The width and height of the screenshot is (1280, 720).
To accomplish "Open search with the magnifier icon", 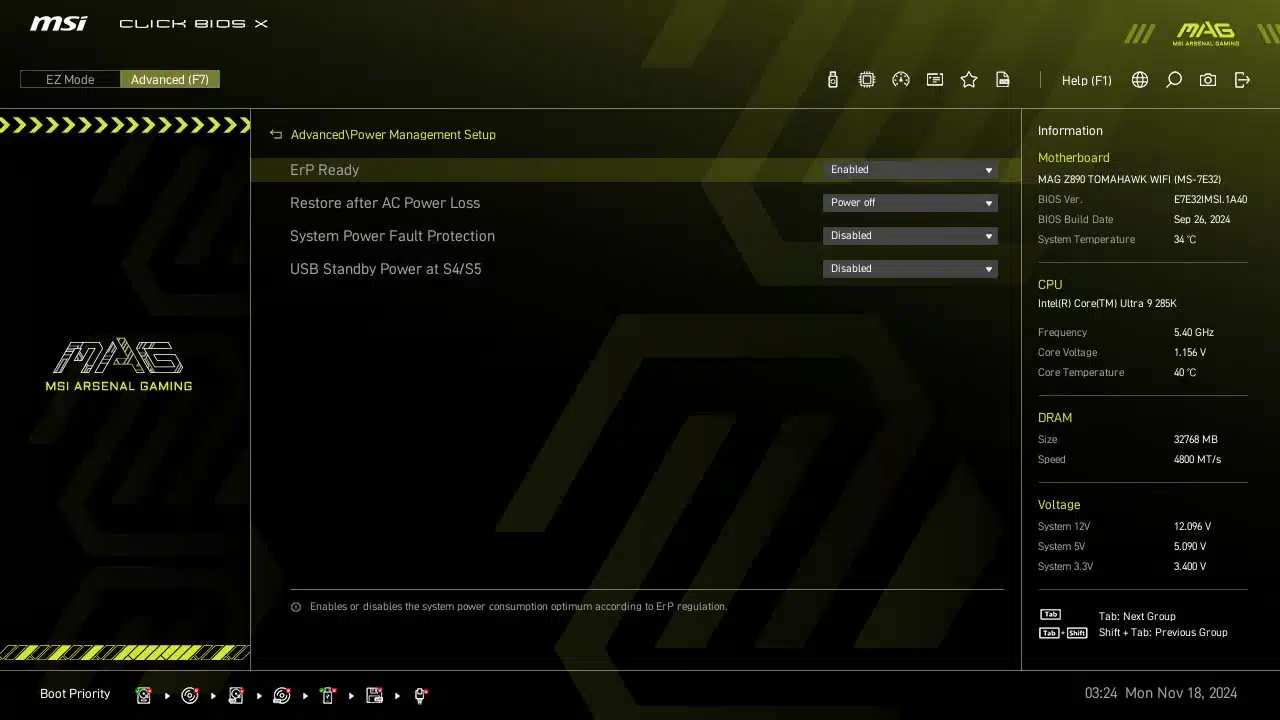I will point(1174,80).
